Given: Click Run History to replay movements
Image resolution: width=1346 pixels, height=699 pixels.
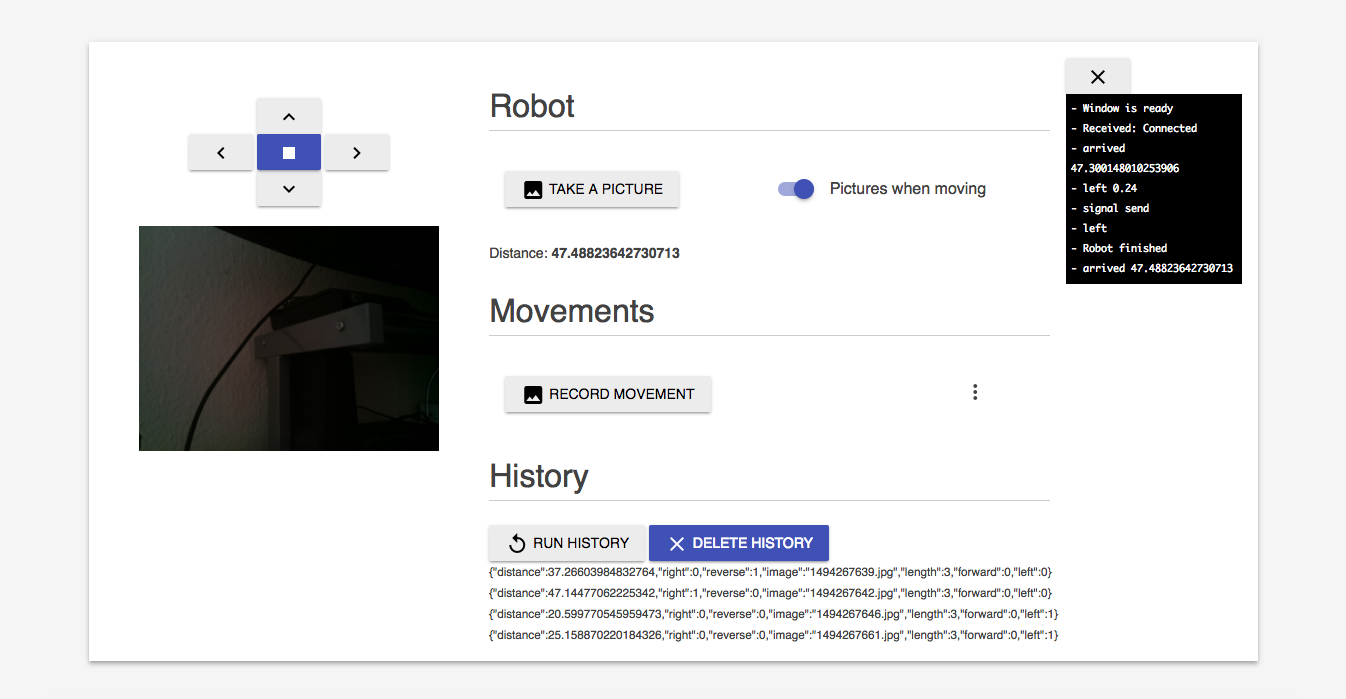Looking at the screenshot, I should pos(567,543).
